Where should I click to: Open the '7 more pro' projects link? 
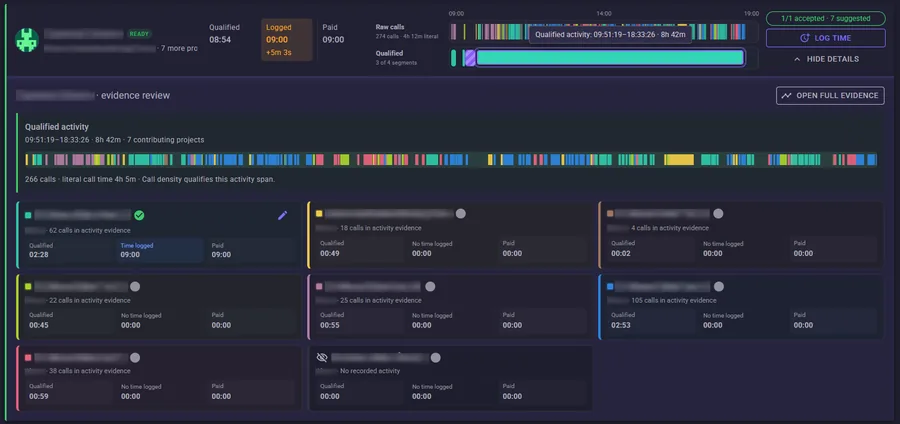pyautogui.click(x=179, y=49)
